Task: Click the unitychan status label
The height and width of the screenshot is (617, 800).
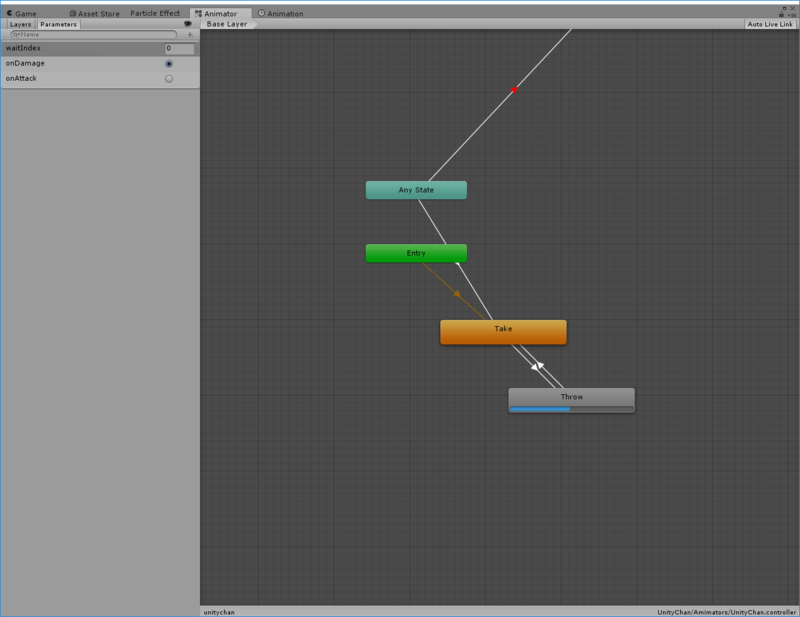Action: (x=219, y=612)
